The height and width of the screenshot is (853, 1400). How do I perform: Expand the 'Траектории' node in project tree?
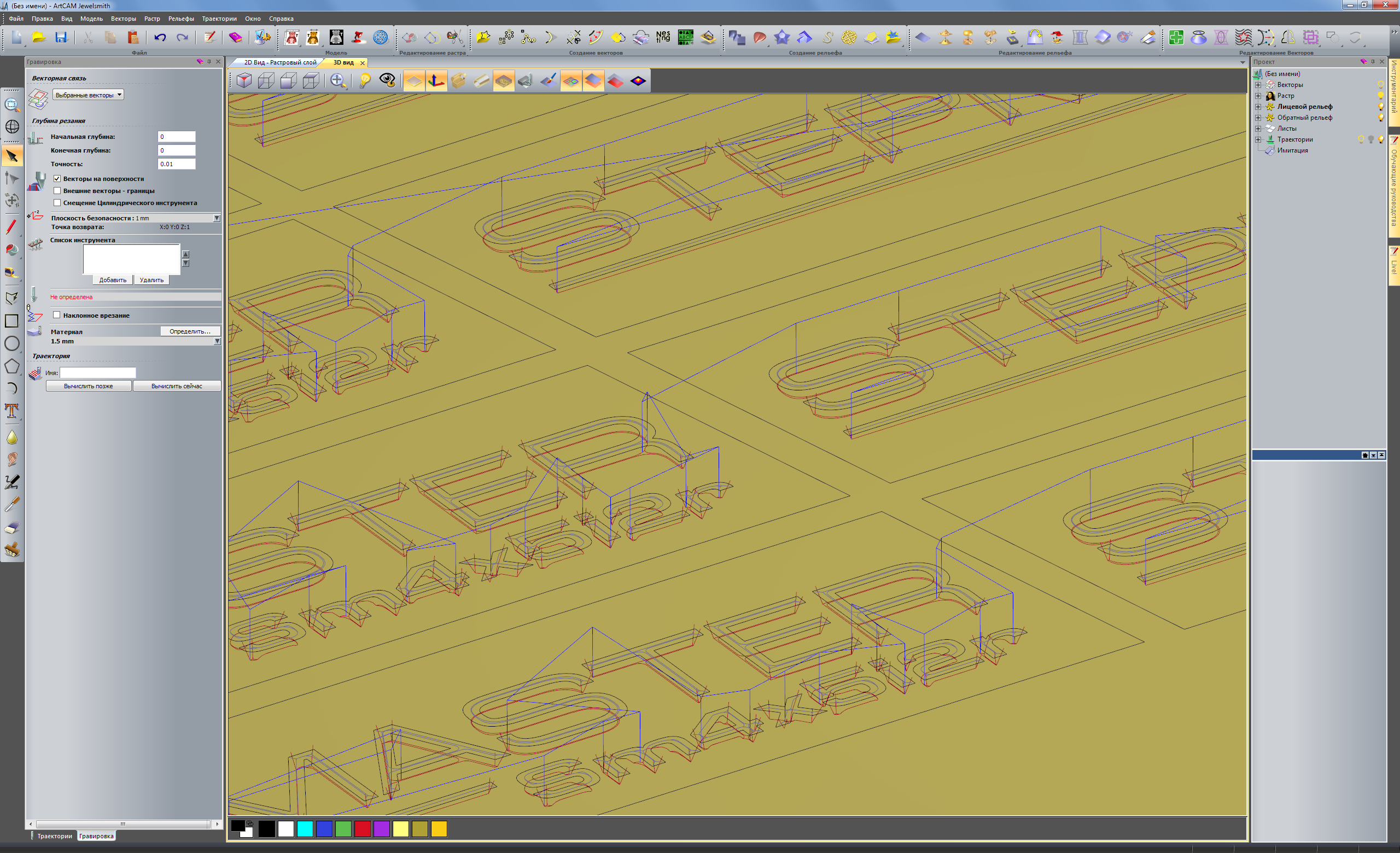tap(1258, 139)
